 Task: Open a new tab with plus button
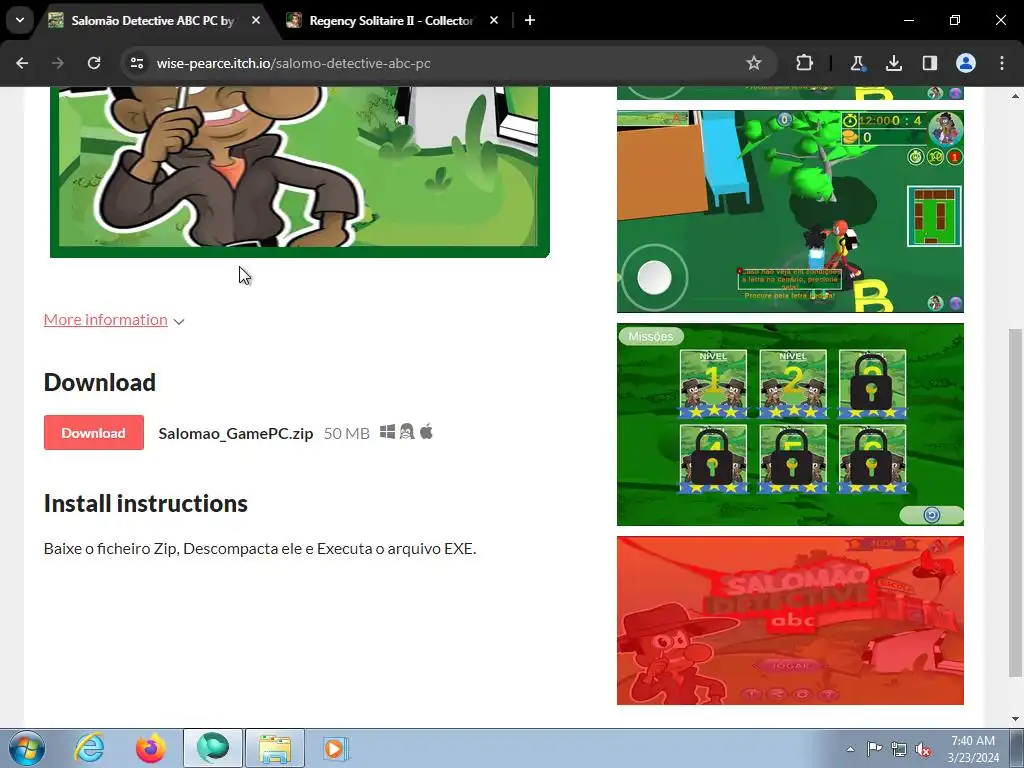(x=530, y=21)
